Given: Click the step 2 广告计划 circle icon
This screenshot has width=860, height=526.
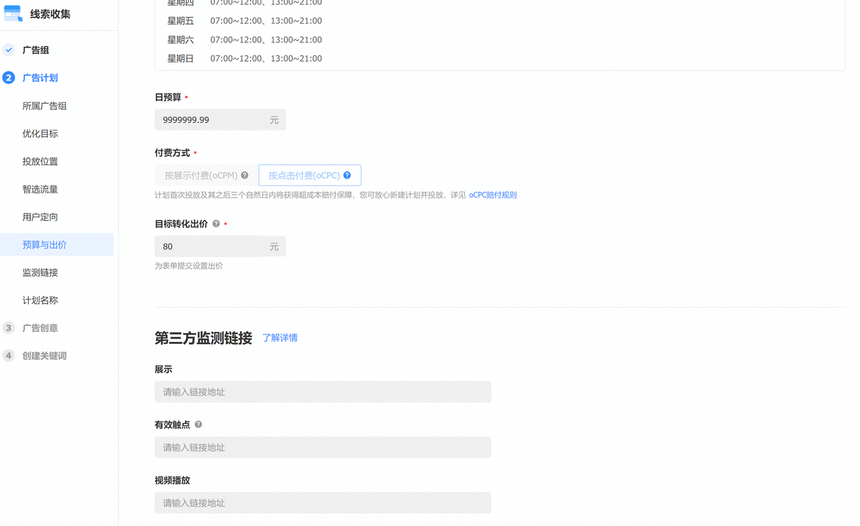Looking at the screenshot, I should coord(9,78).
